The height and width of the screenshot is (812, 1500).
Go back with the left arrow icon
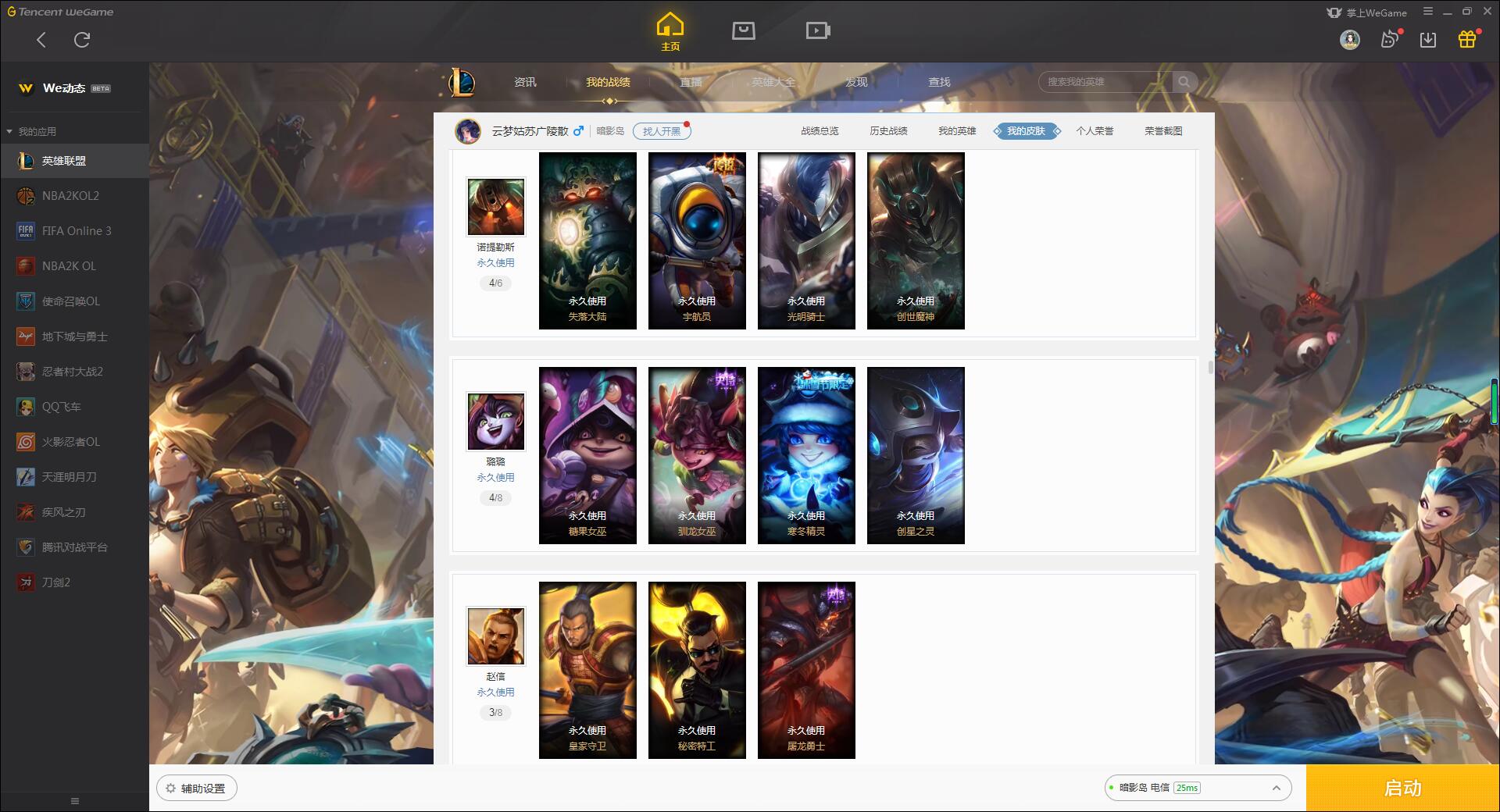coord(41,40)
